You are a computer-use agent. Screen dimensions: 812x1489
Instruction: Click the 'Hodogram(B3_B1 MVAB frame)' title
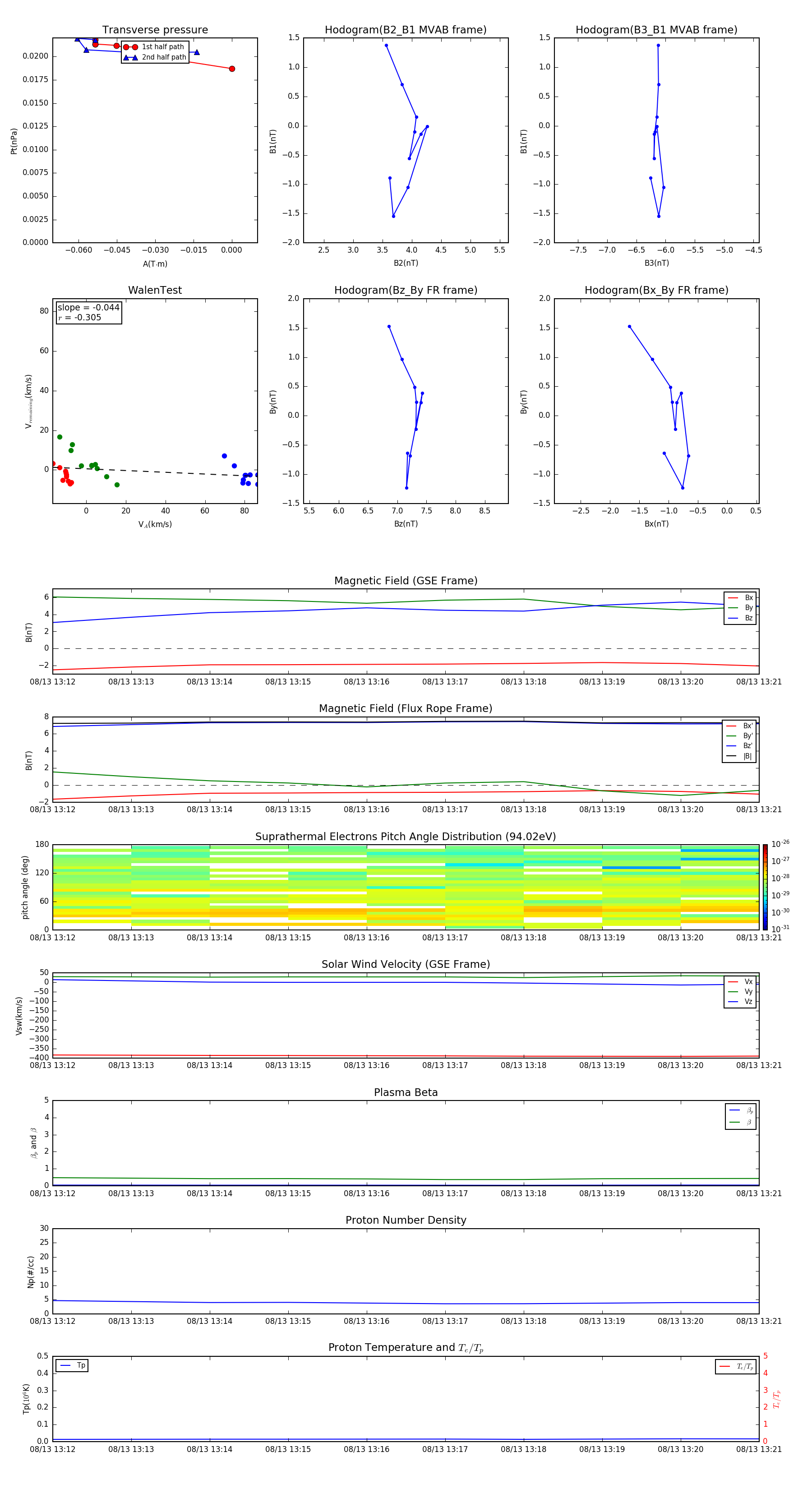pos(656,30)
